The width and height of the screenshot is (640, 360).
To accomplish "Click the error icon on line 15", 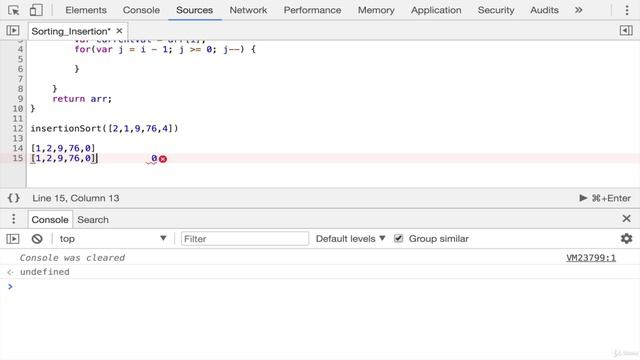I will click(x=163, y=159).
